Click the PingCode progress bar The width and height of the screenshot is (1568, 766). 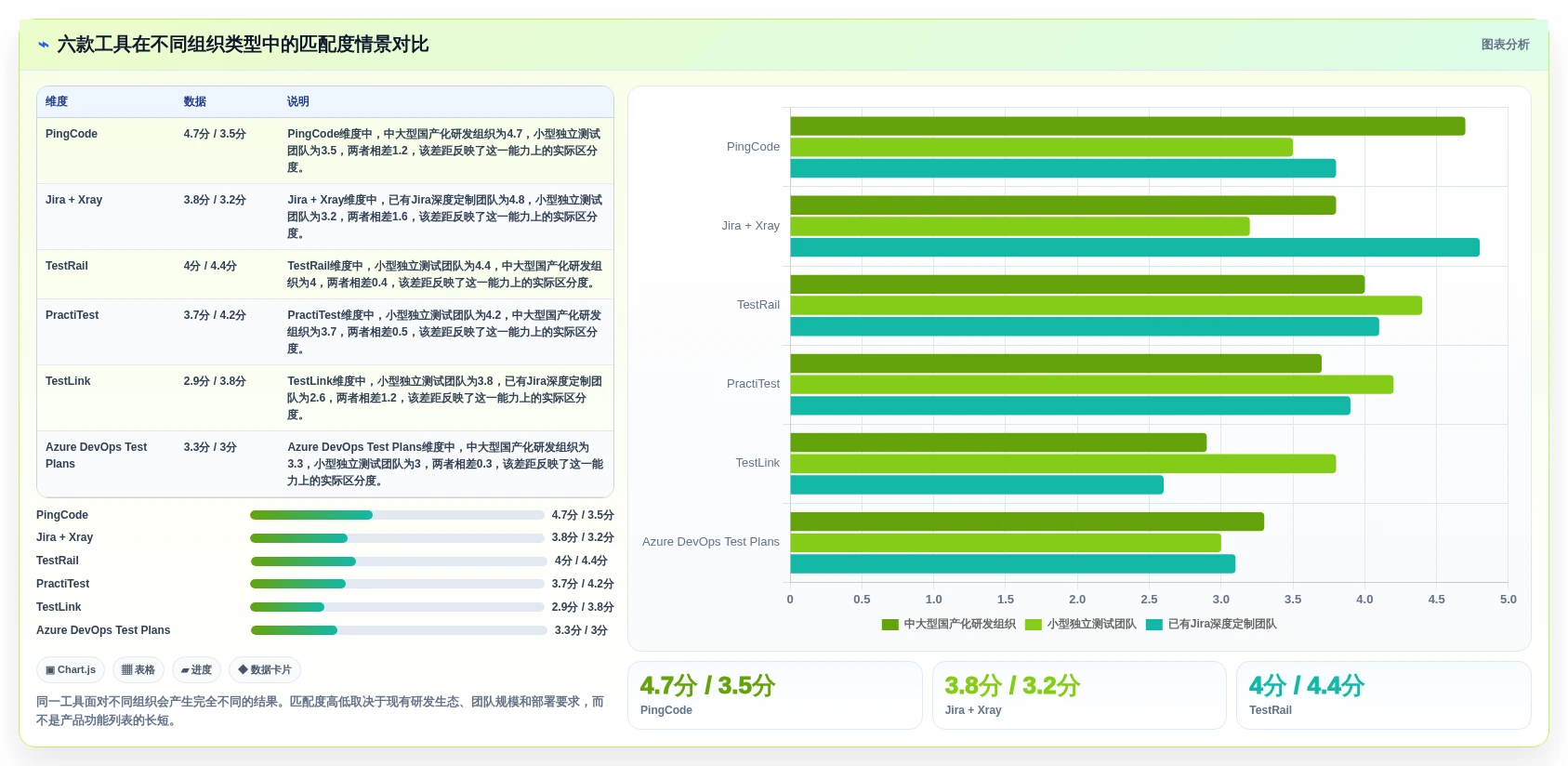[397, 515]
